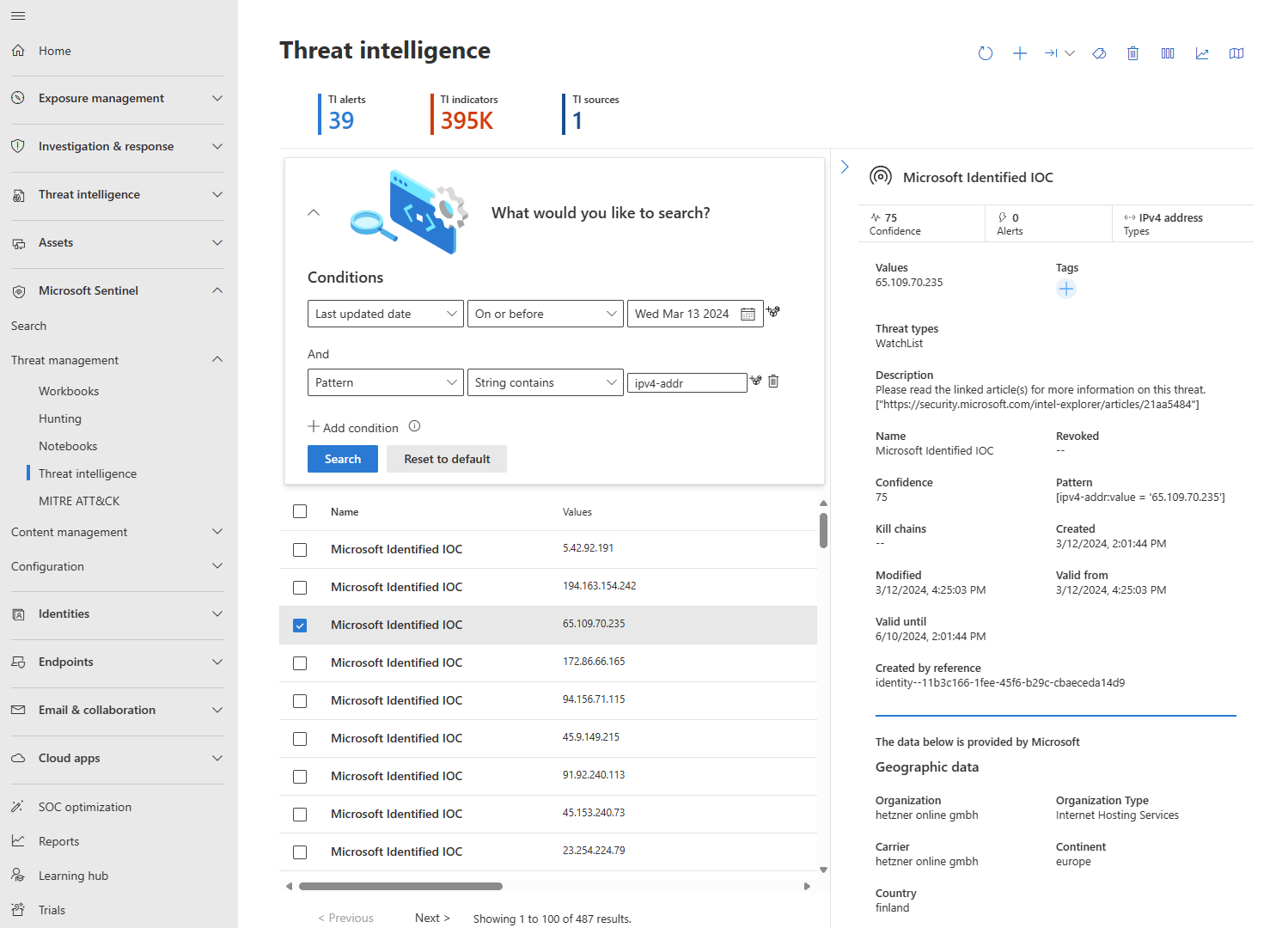This screenshot has height=928, width=1288.
Task: Click the Cloud apps cloud icon
Action: [18, 759]
